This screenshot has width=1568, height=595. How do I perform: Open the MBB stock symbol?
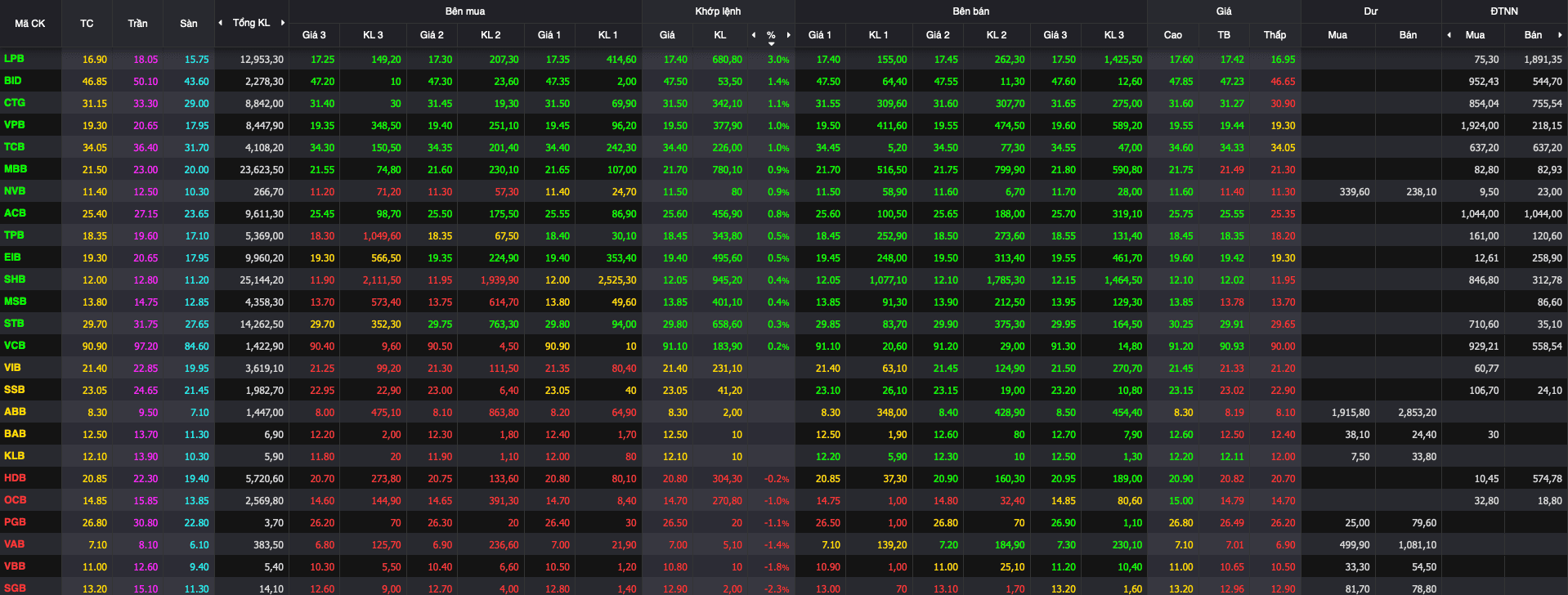coord(16,169)
